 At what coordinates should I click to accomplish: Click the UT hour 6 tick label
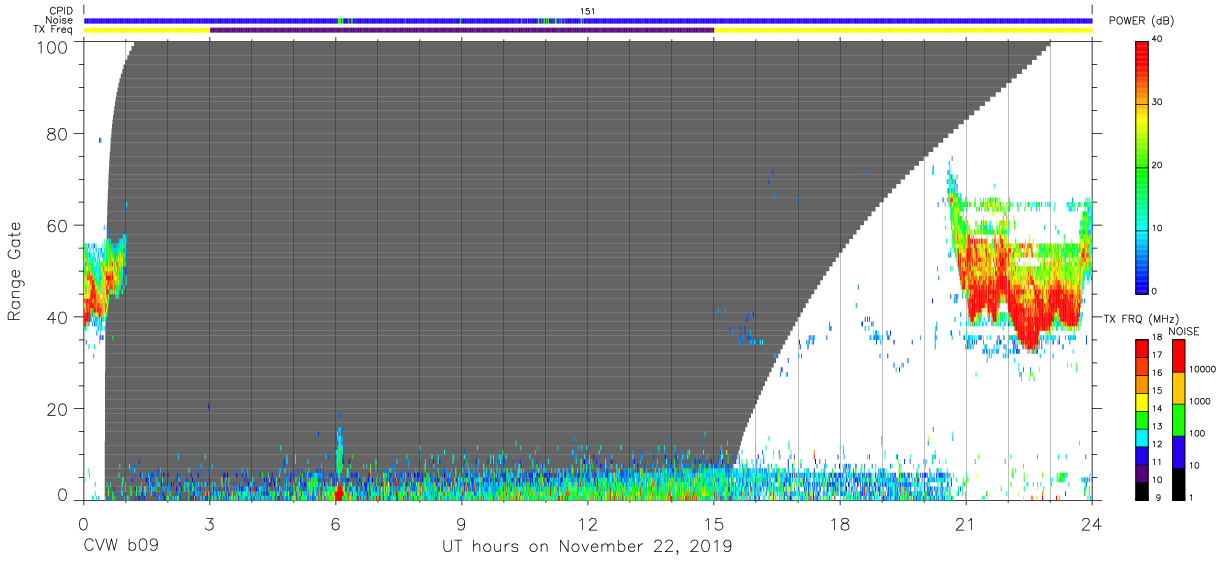pos(336,523)
